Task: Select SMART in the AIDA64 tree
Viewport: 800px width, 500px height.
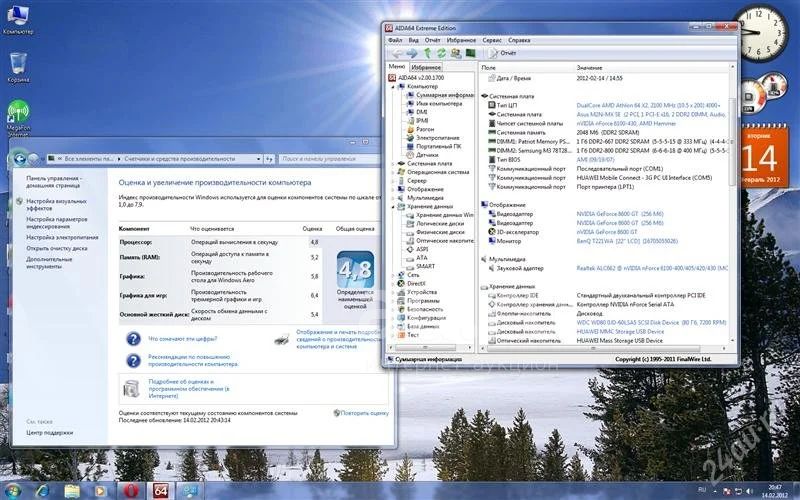Action: [x=425, y=266]
